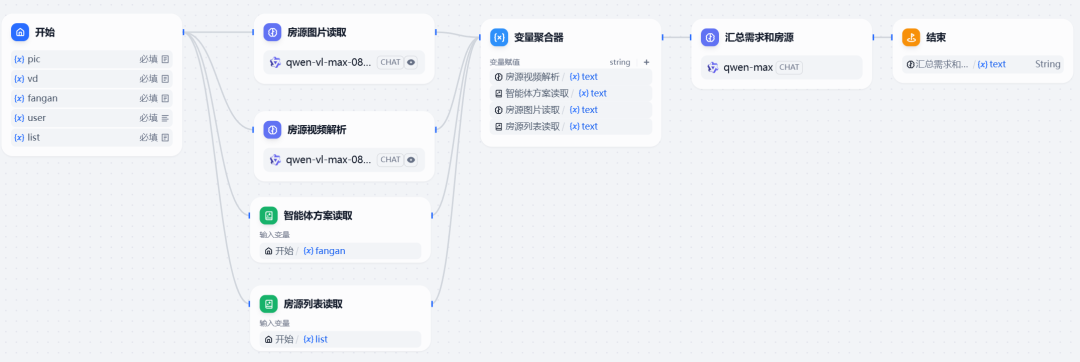
Task: Click the CHAT badge in 房源视频解析 node
Action: 391,160
